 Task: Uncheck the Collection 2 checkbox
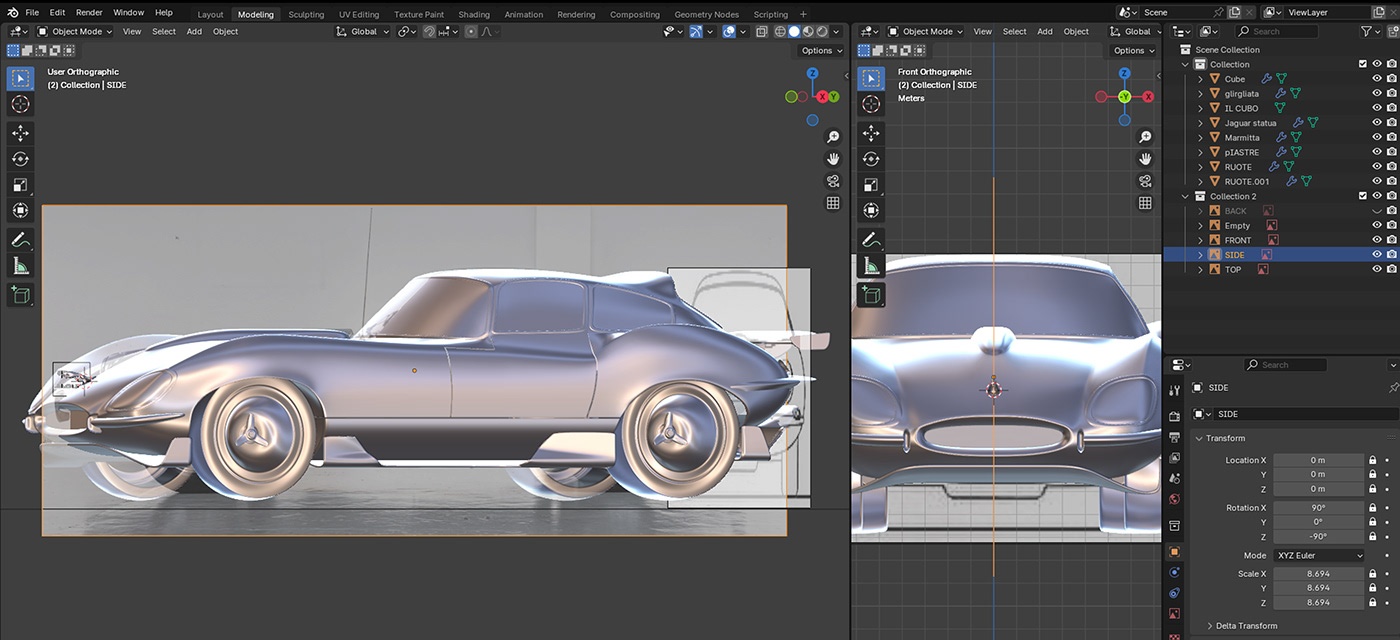(1362, 195)
